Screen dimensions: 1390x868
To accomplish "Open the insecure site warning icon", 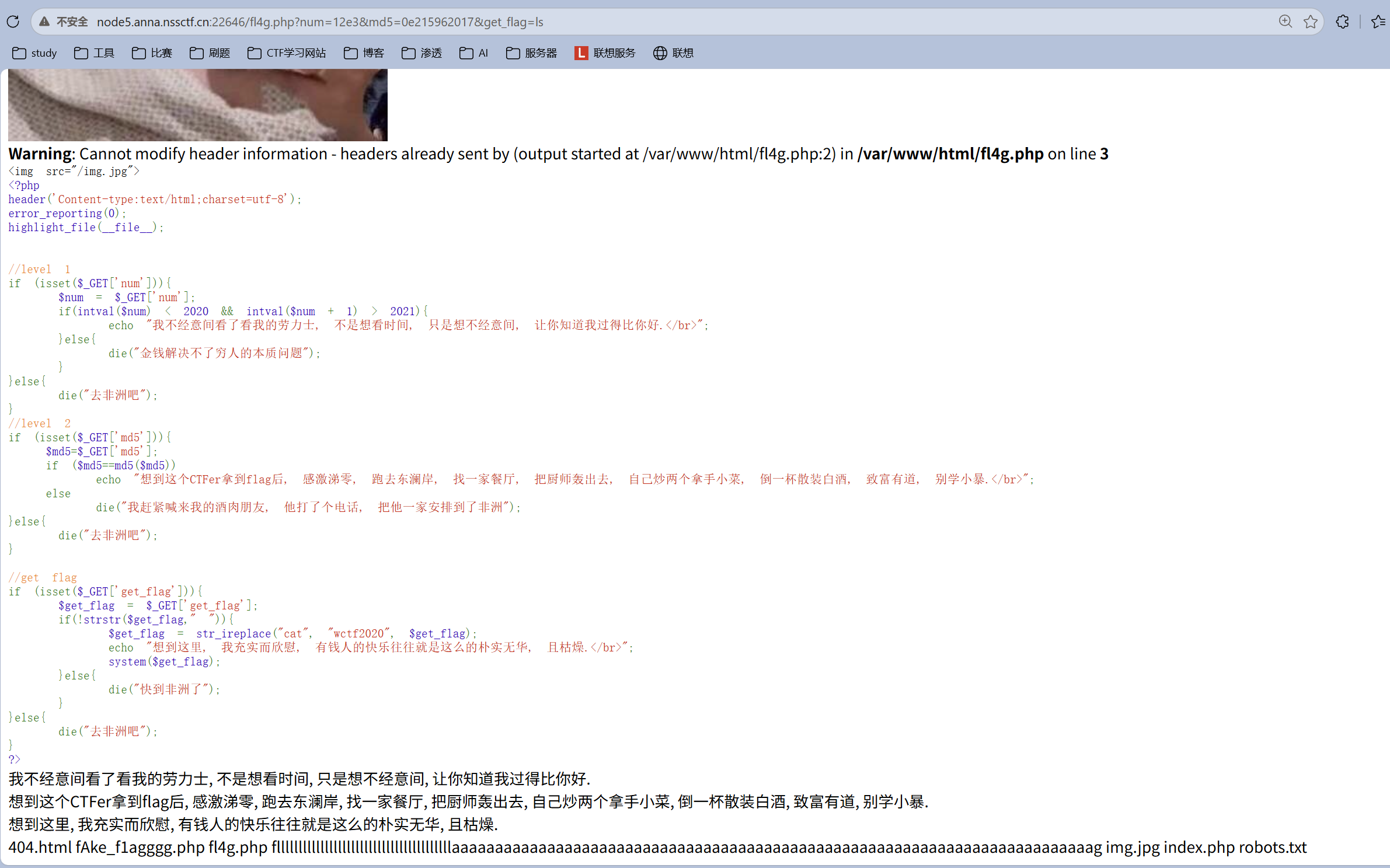I will pos(44,22).
